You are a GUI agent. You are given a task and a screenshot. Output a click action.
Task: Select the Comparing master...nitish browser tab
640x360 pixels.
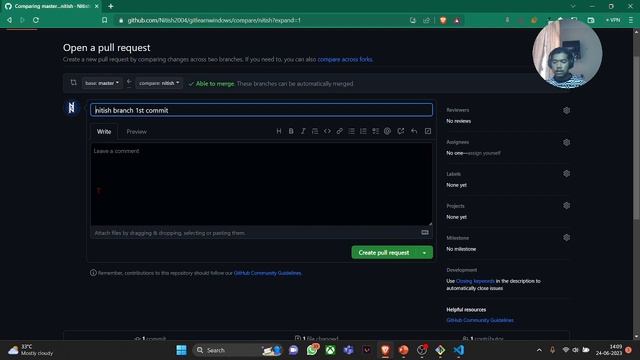coord(51,6)
